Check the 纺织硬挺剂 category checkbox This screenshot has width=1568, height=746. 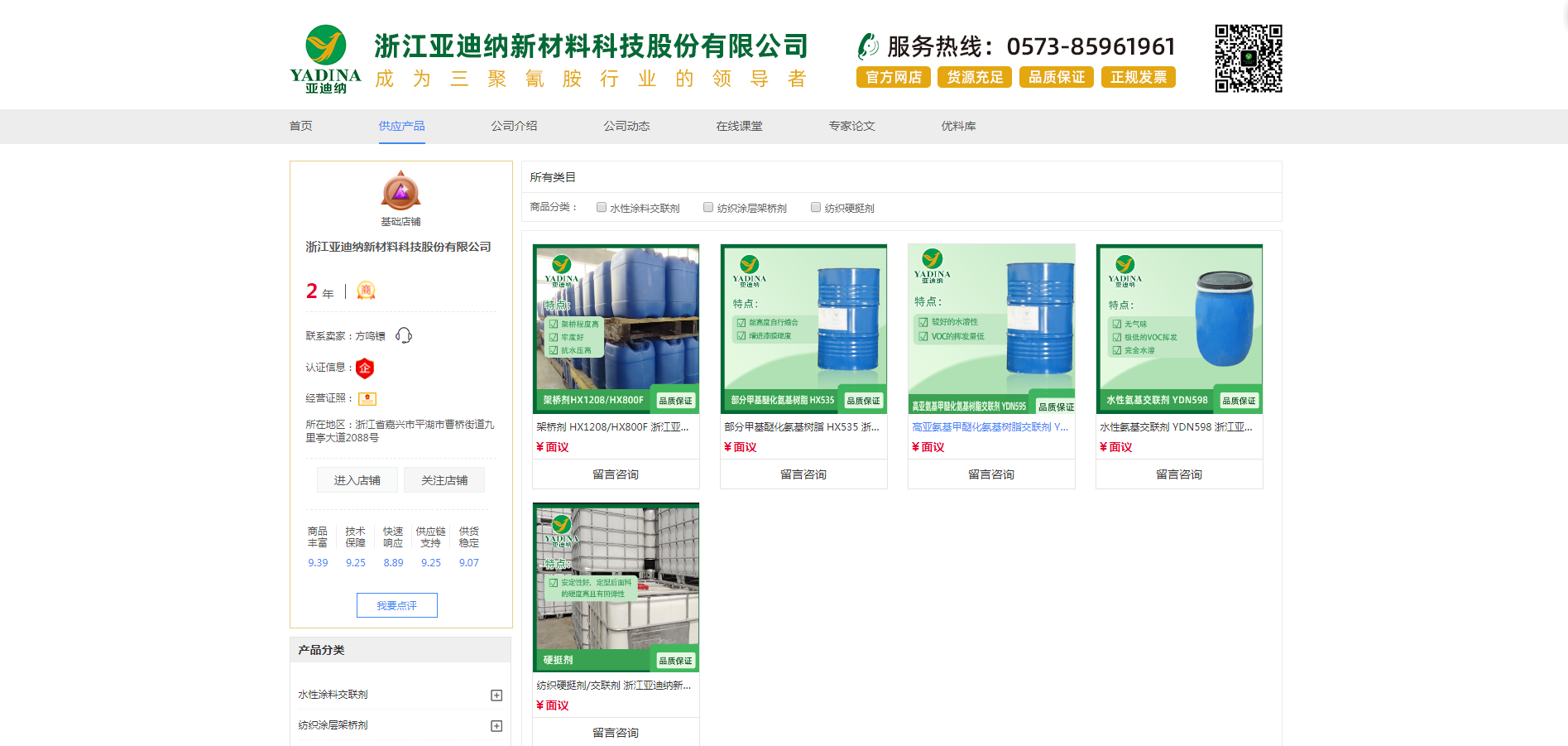(x=816, y=208)
